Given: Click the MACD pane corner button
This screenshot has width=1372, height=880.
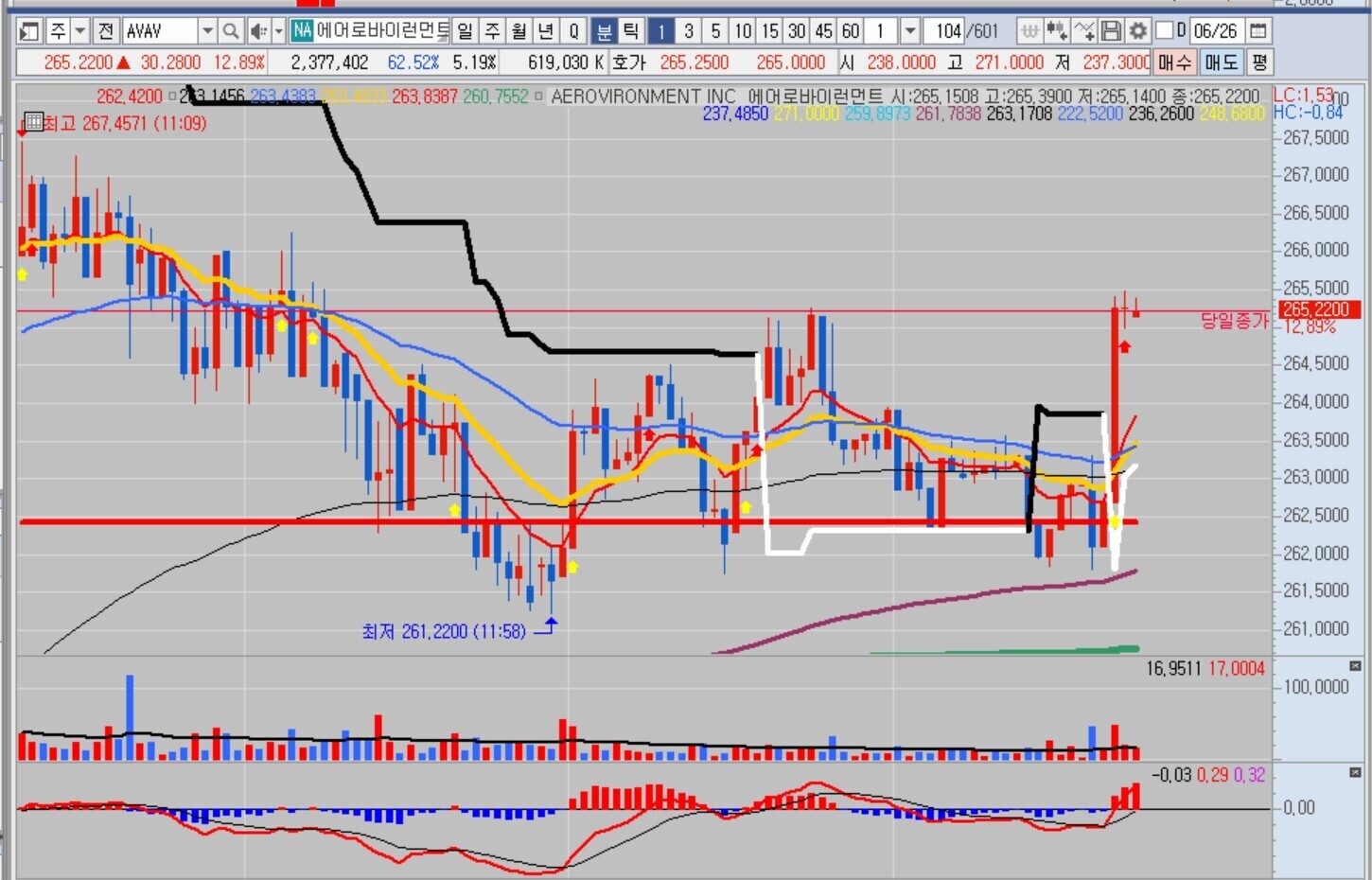Looking at the screenshot, I should 1355,773.
